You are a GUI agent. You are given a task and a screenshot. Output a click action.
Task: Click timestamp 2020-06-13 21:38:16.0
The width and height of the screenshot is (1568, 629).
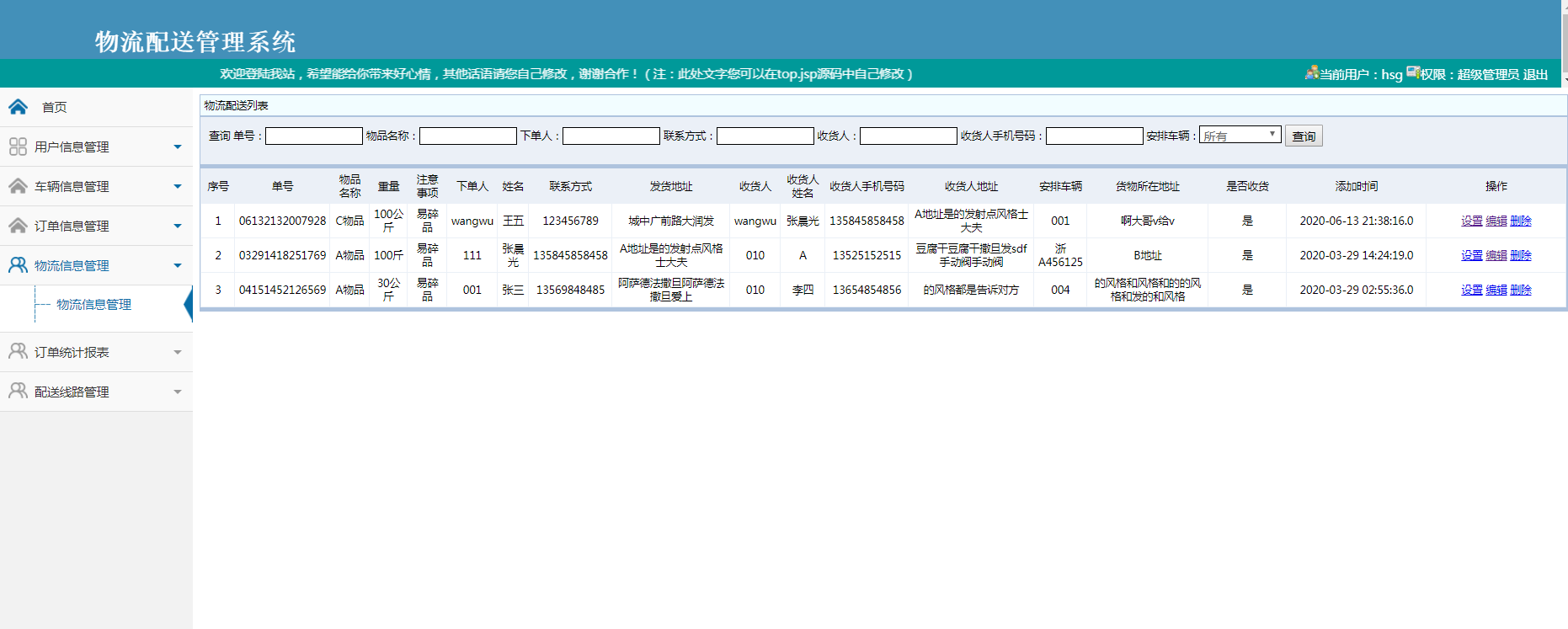1356,221
